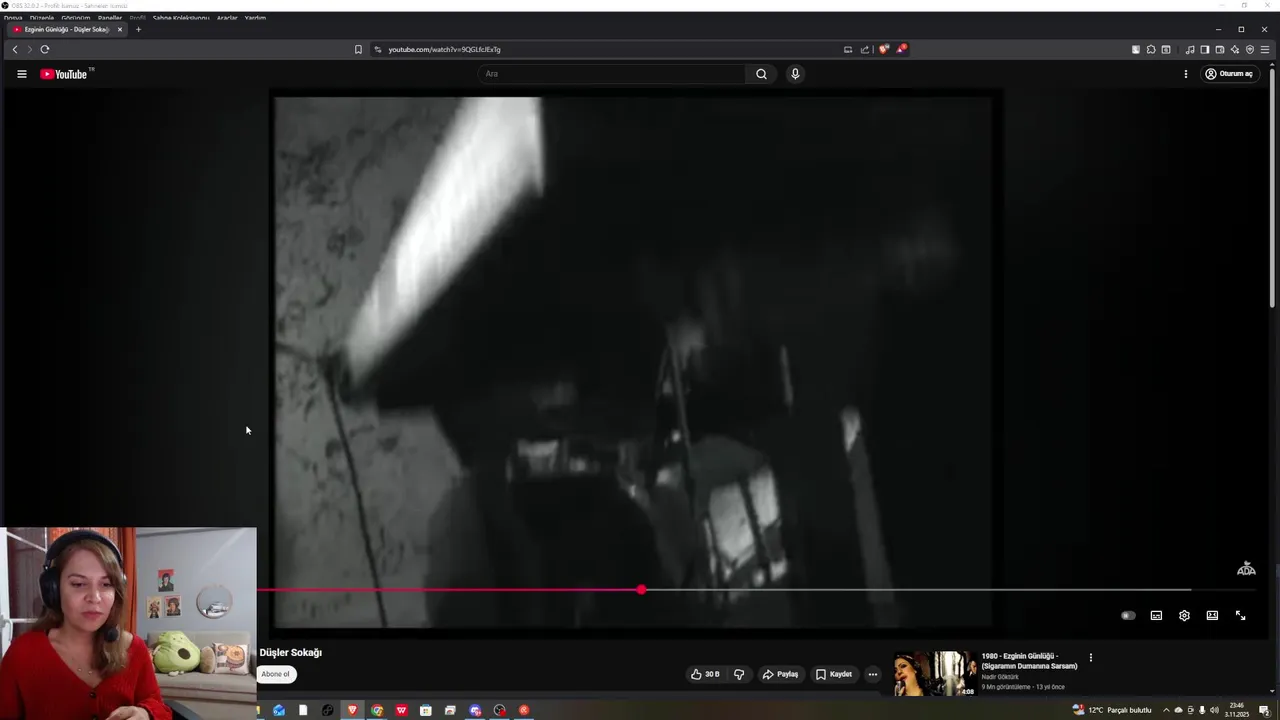Open a new browser tab
The image size is (1280, 720).
(x=138, y=29)
